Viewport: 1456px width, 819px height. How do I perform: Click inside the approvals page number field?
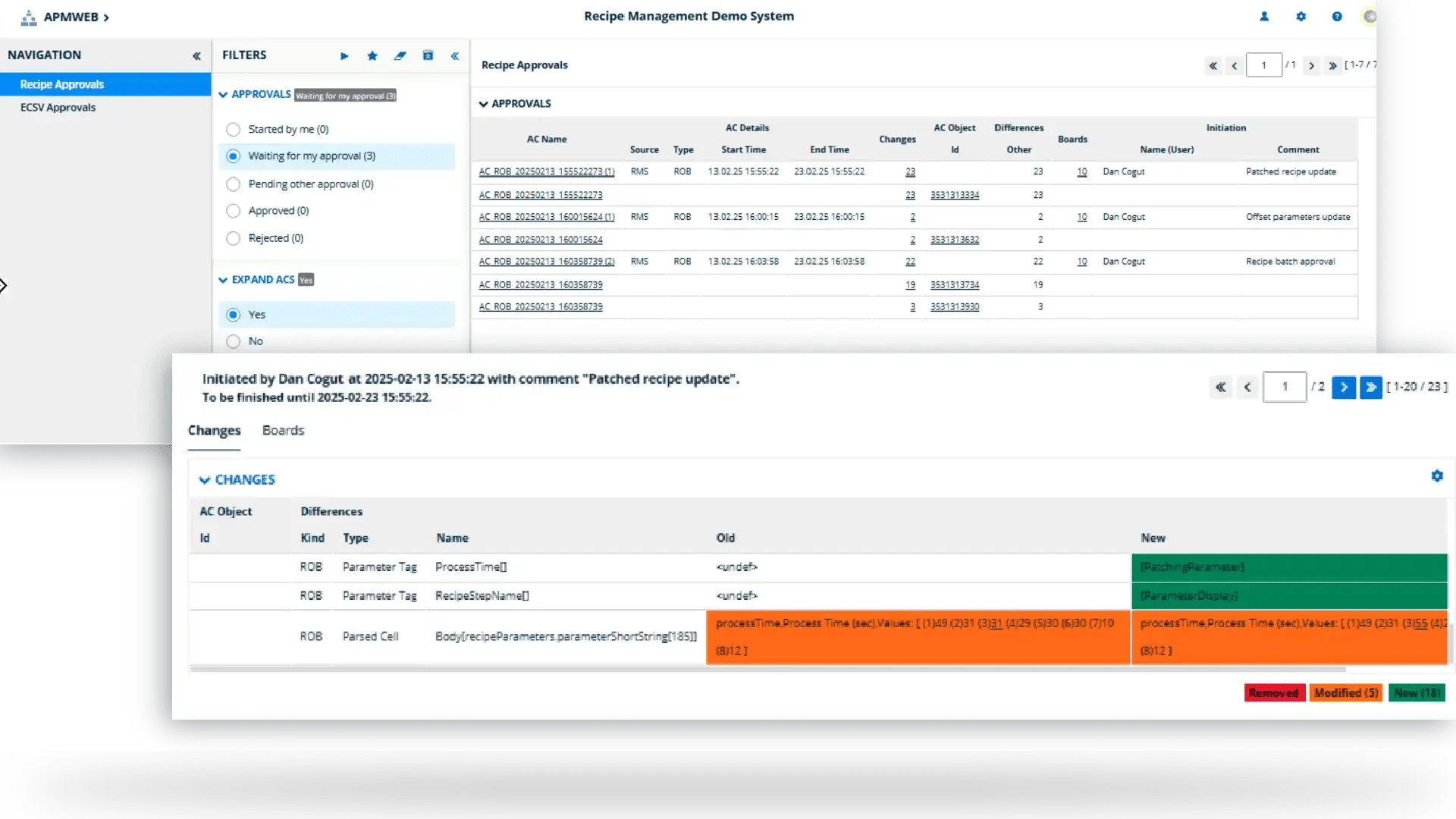point(1264,65)
